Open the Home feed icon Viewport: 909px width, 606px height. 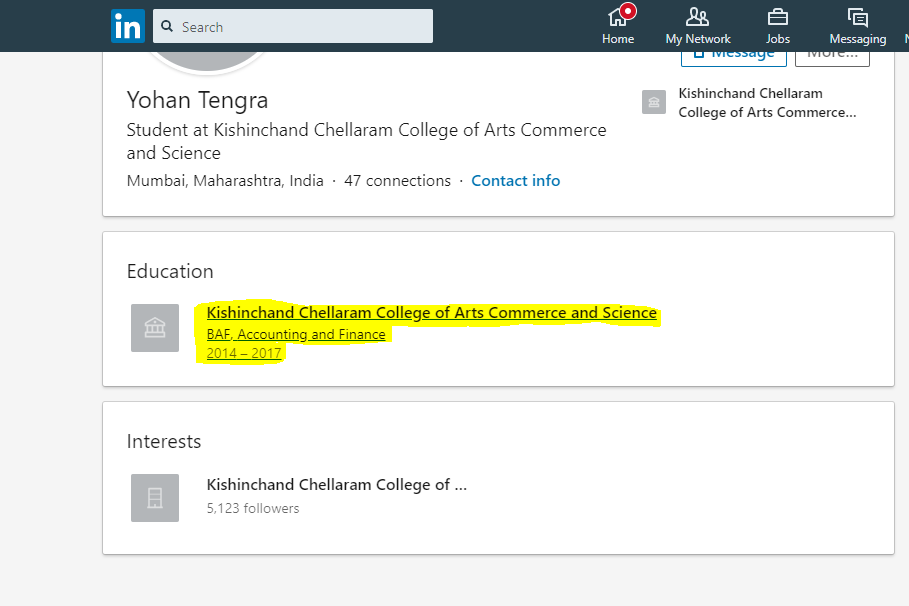tap(616, 17)
